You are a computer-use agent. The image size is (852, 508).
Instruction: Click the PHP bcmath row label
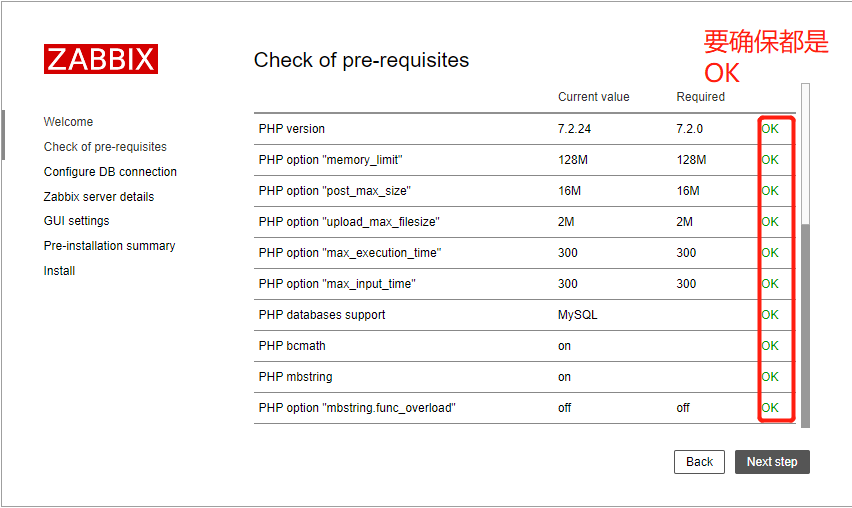292,346
